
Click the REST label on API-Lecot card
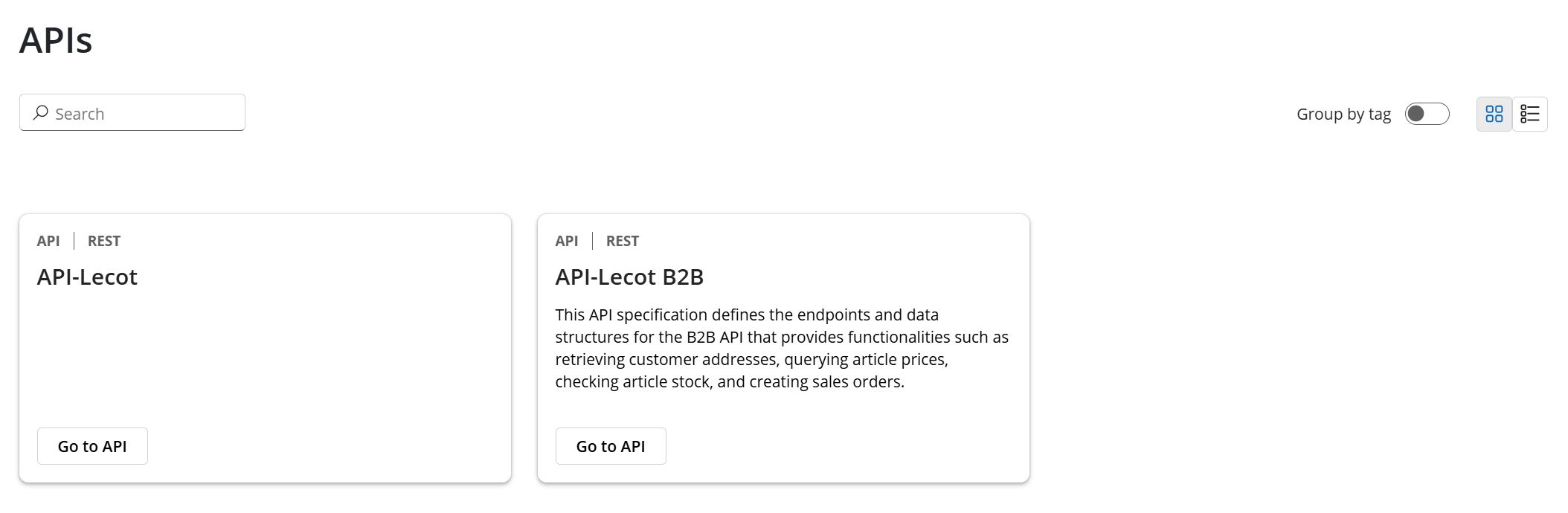[x=104, y=241]
